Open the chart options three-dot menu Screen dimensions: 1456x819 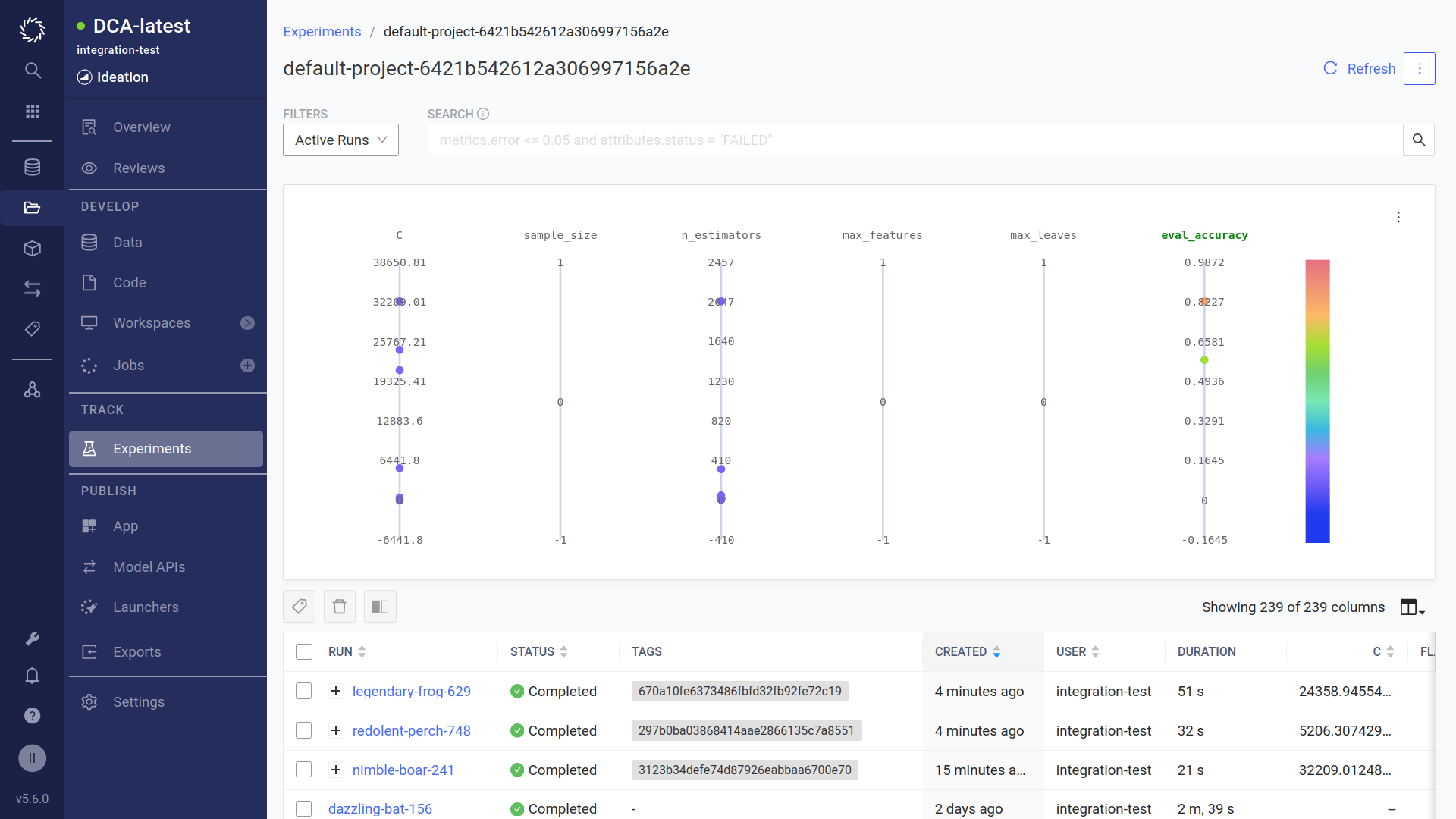coord(1398,217)
